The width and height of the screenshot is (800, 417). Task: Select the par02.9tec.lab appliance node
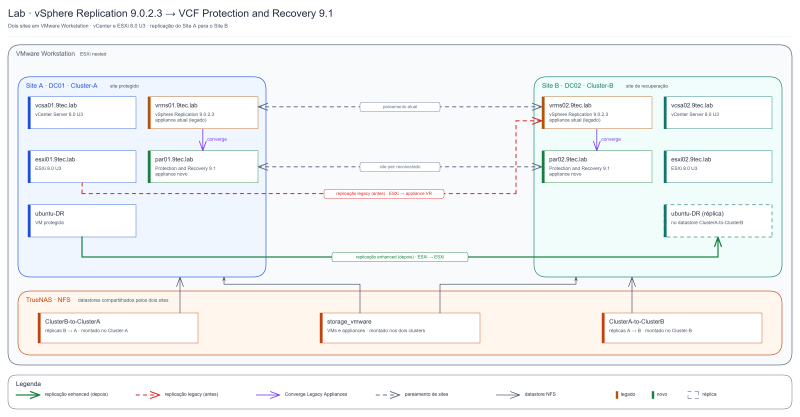pos(597,166)
